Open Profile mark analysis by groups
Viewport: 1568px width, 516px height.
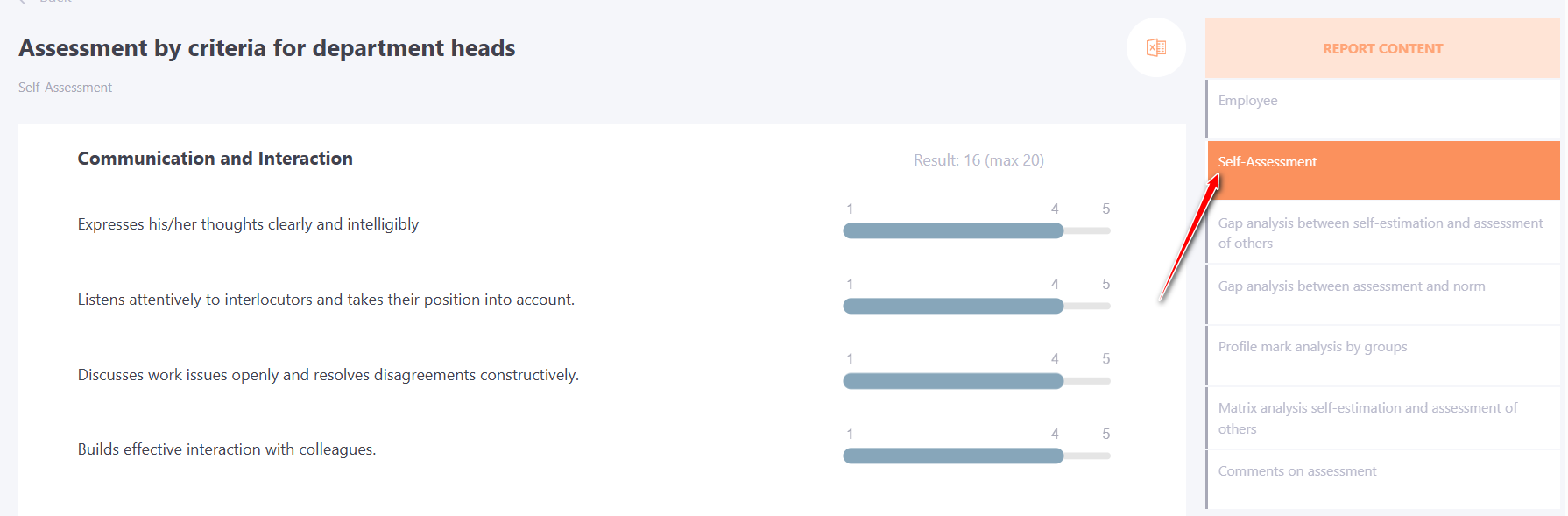[x=1383, y=356]
